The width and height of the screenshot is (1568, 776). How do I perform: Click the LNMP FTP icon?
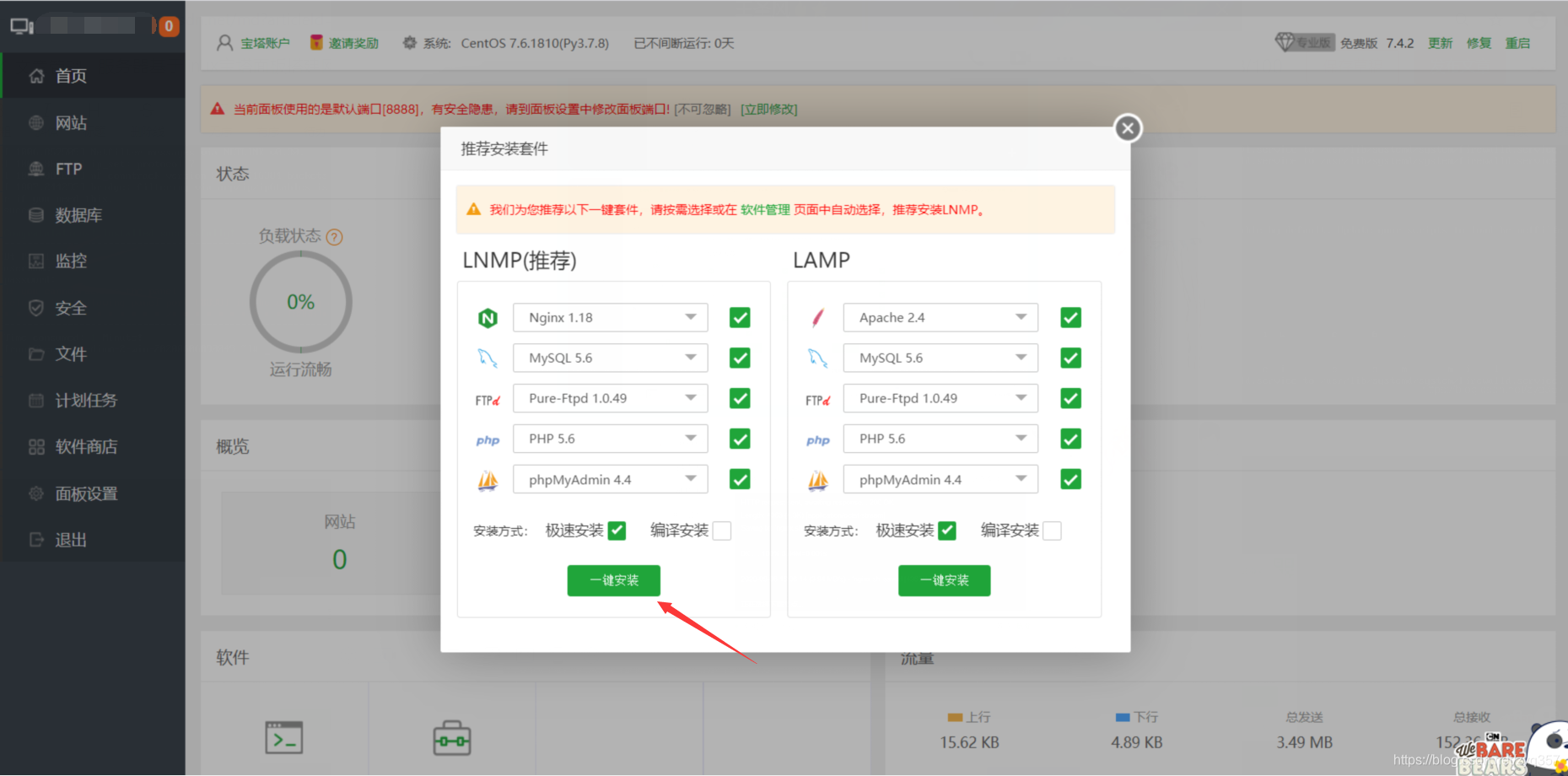coord(488,400)
